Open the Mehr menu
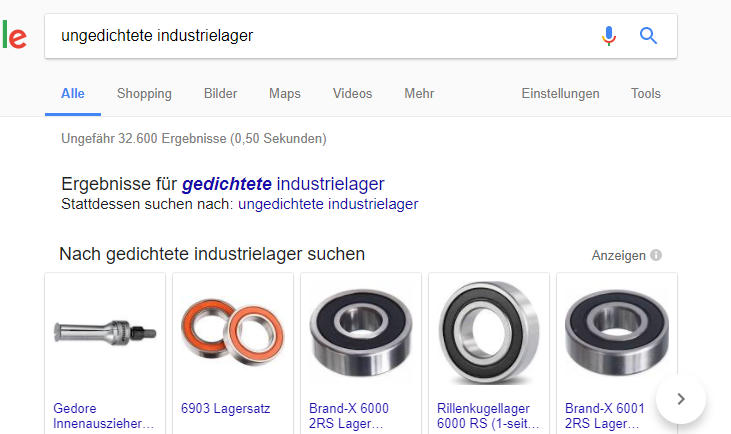 coord(419,94)
